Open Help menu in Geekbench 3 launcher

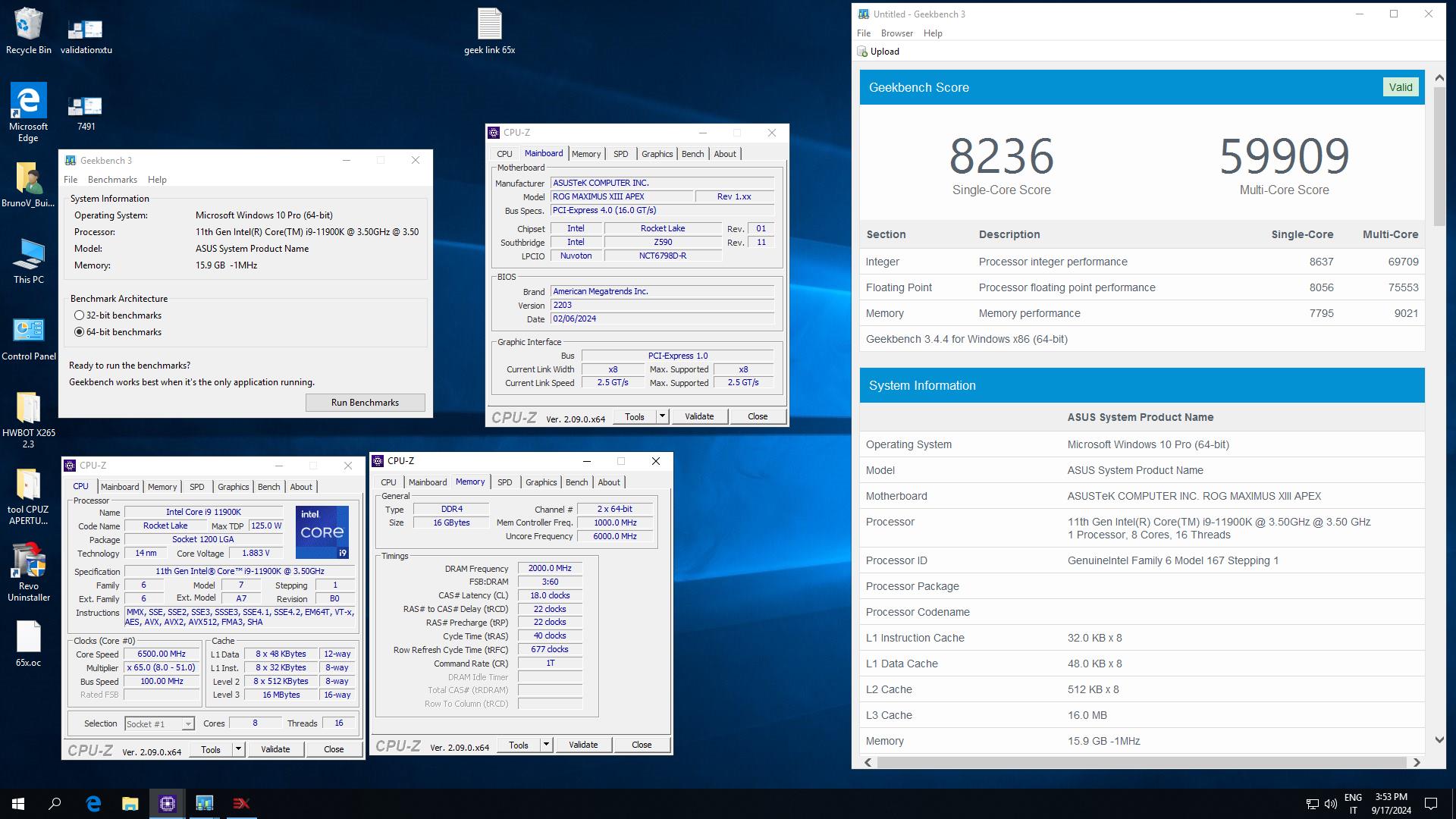point(157,180)
